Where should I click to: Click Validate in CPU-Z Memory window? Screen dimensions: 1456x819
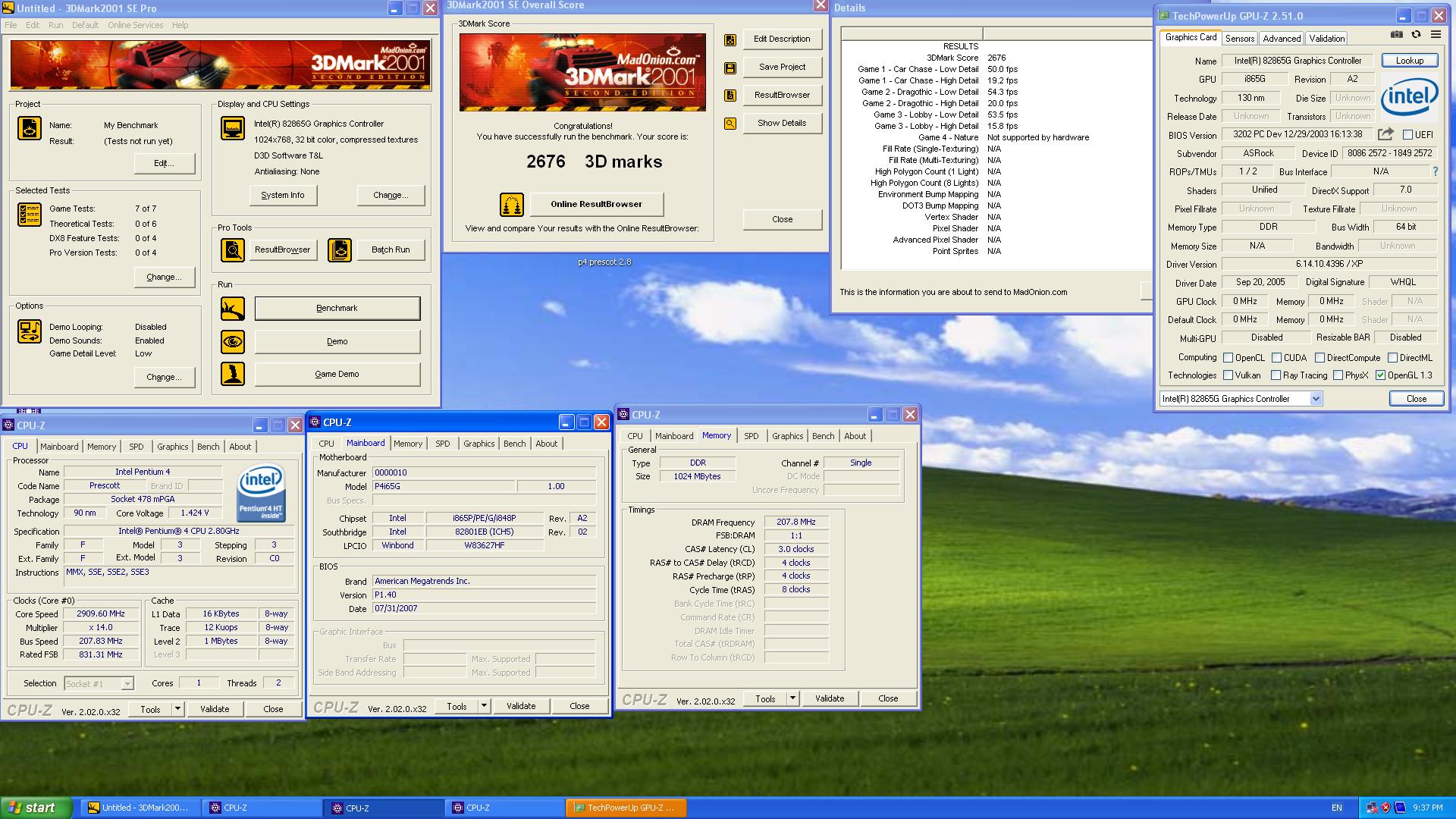[x=829, y=698]
